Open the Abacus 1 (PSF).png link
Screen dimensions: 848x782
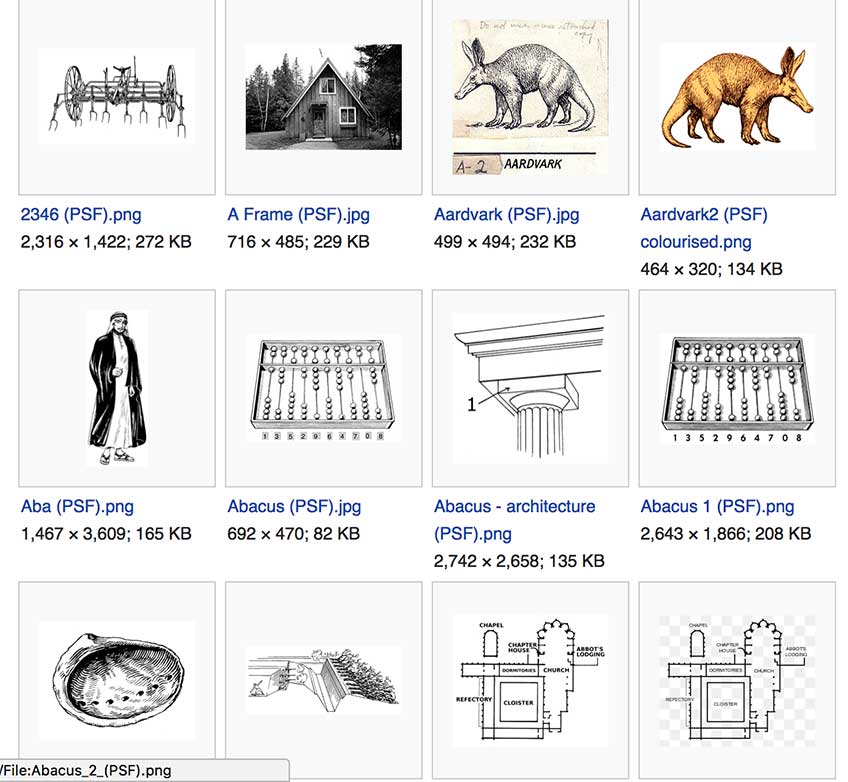coord(717,507)
